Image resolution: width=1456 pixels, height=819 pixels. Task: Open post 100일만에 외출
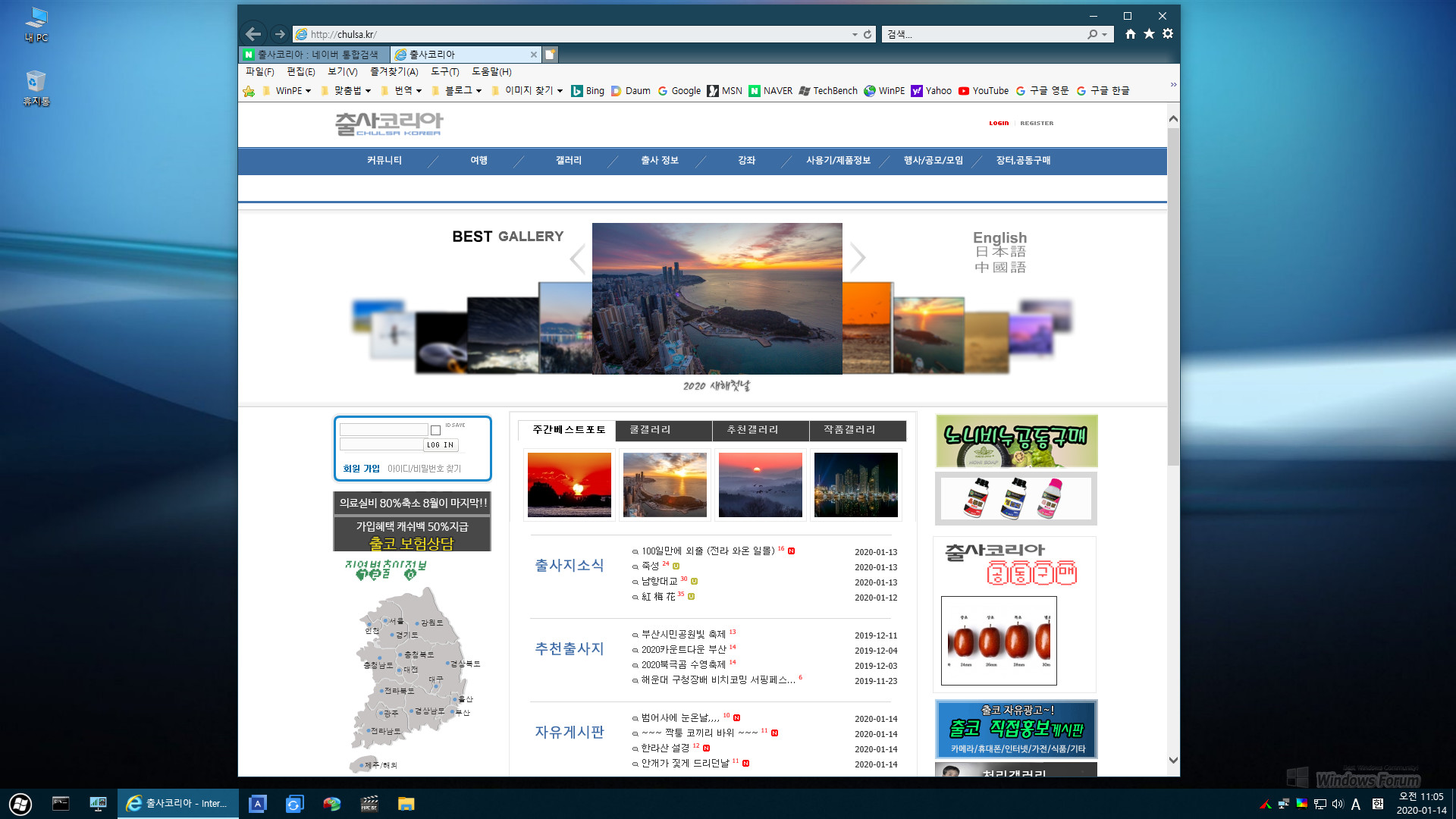pyautogui.click(x=708, y=551)
